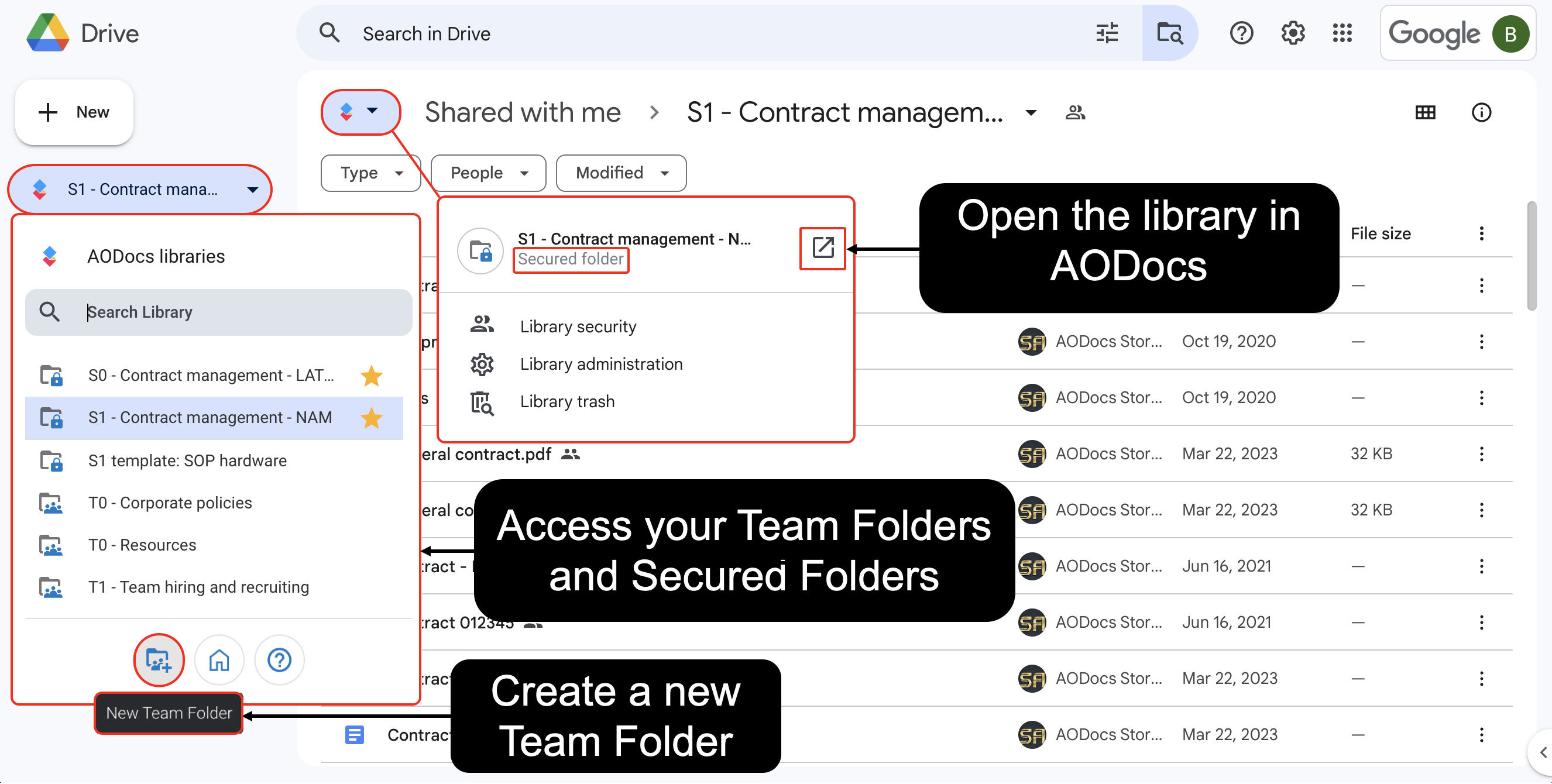Image resolution: width=1552 pixels, height=784 pixels.
Task: Click the vertical scrollbar of file list
Action: 1532,256
